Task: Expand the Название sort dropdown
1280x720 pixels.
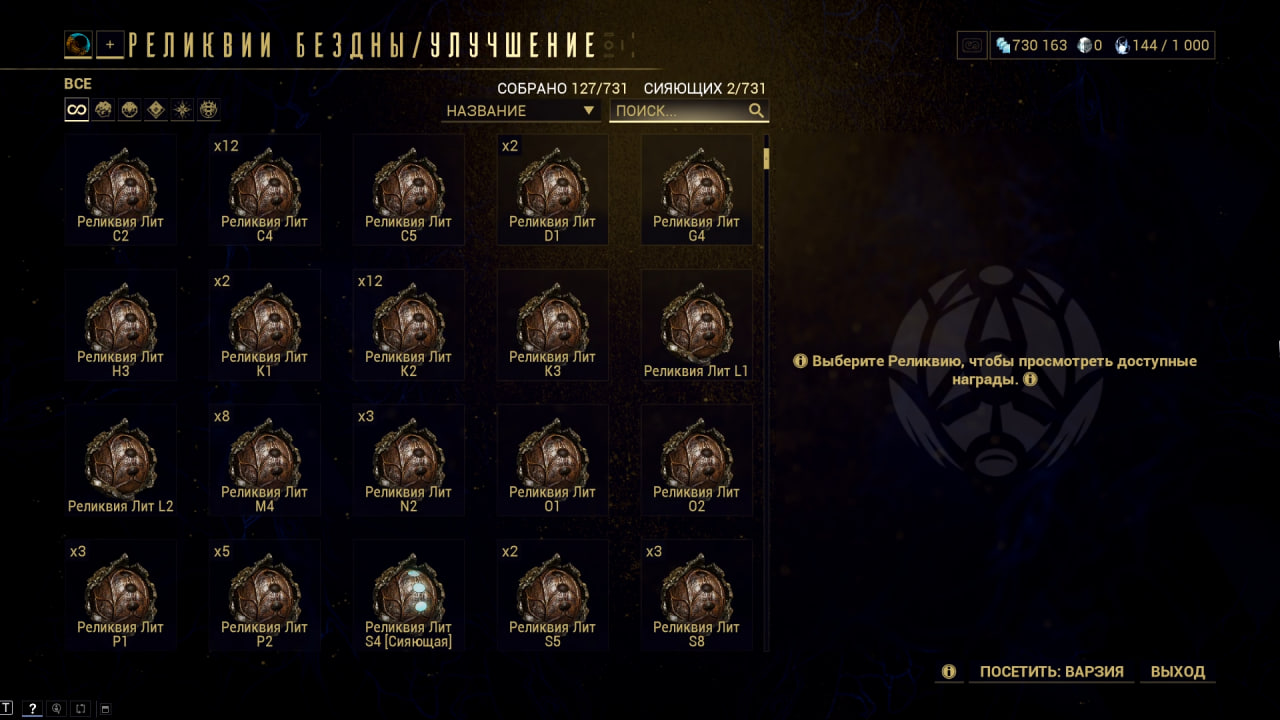Action: pyautogui.click(x=520, y=110)
